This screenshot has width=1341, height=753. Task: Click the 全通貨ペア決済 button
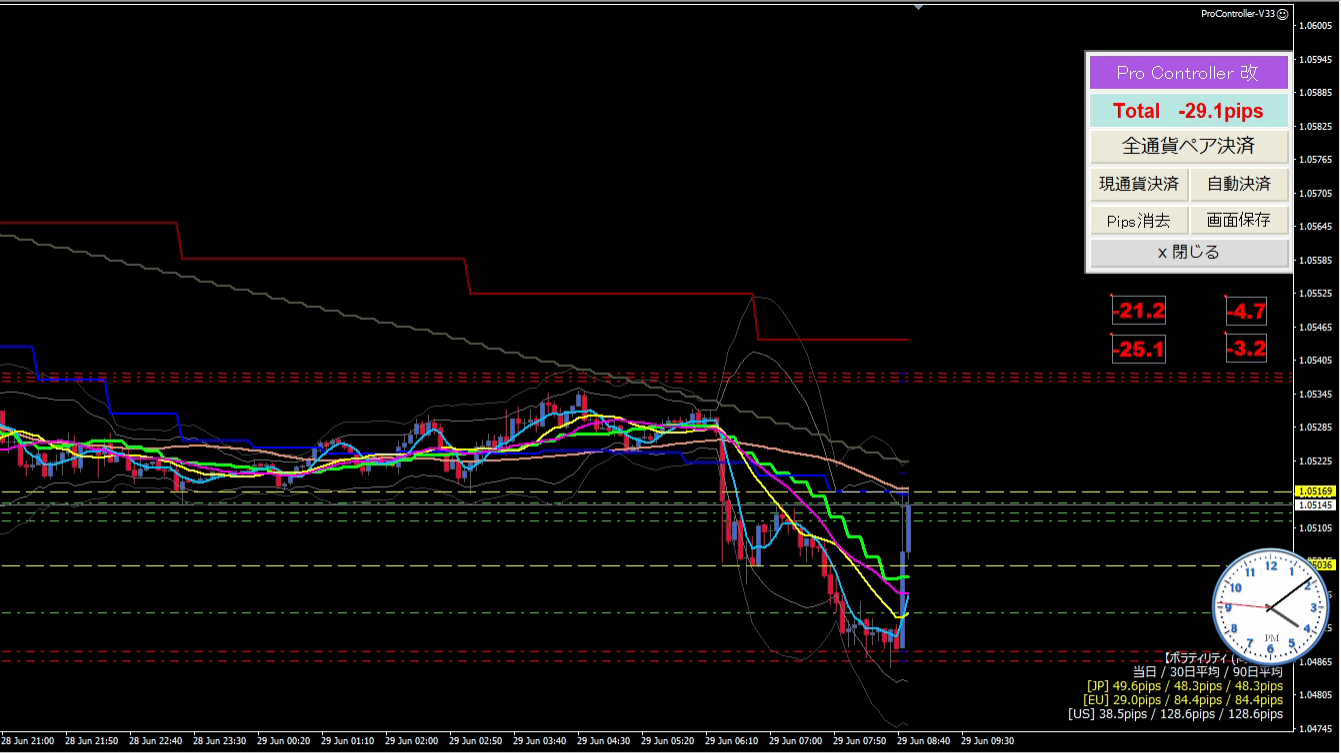pyautogui.click(x=1188, y=146)
